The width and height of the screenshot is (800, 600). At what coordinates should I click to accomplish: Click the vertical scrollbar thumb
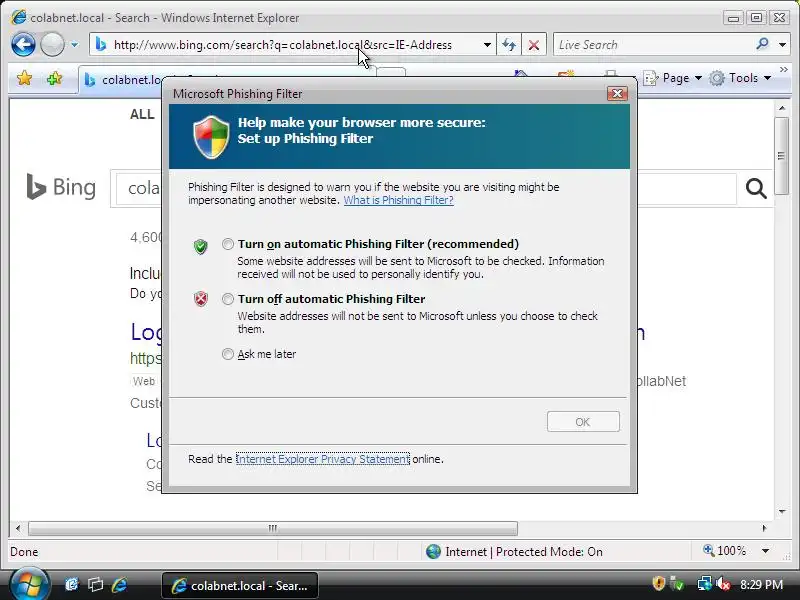[782, 156]
